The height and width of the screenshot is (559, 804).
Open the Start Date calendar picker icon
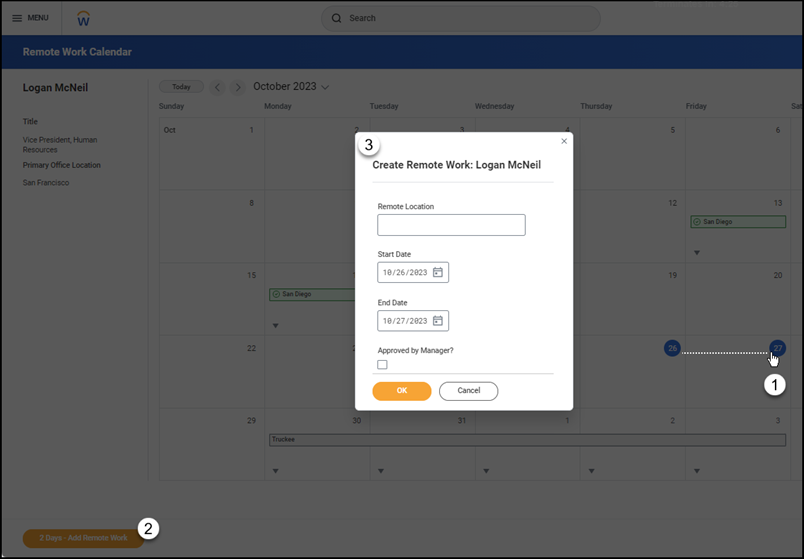pos(437,272)
